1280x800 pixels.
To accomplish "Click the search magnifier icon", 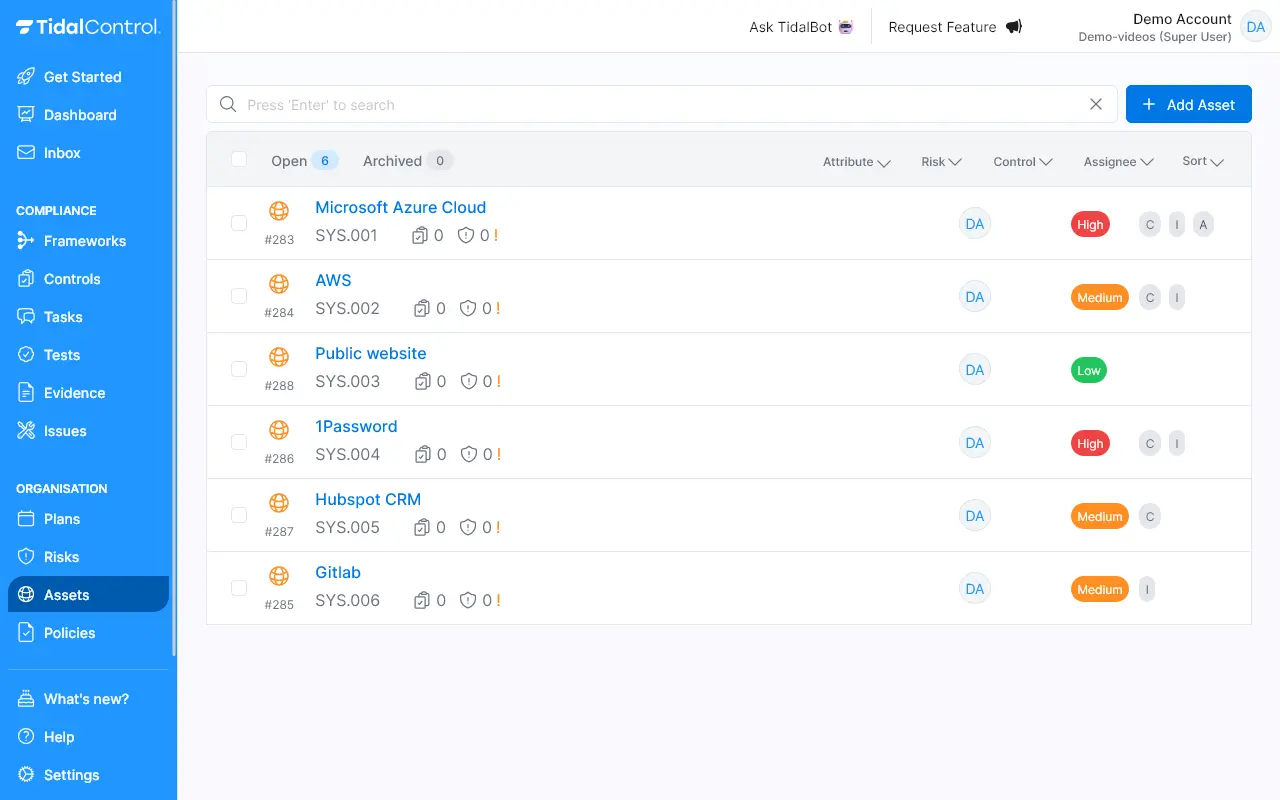I will [x=228, y=104].
